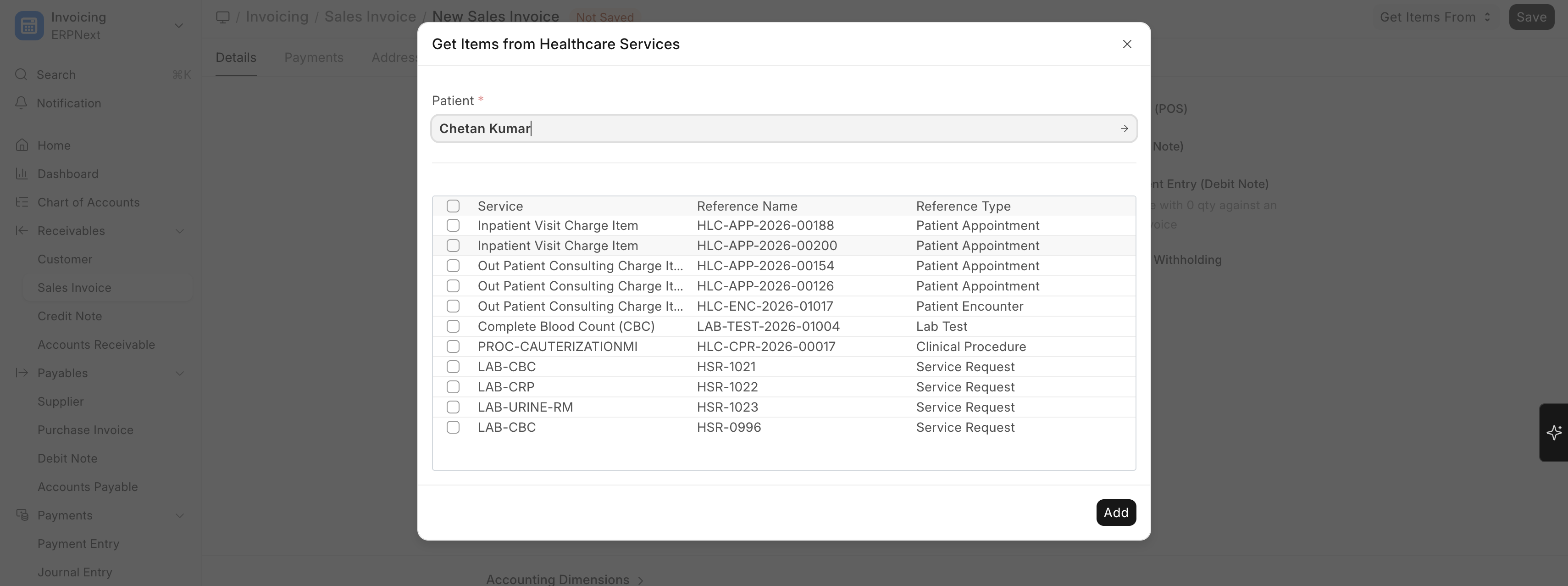This screenshot has height=586, width=1568.
Task: Check the header checkbox to select all services
Action: [x=453, y=206]
